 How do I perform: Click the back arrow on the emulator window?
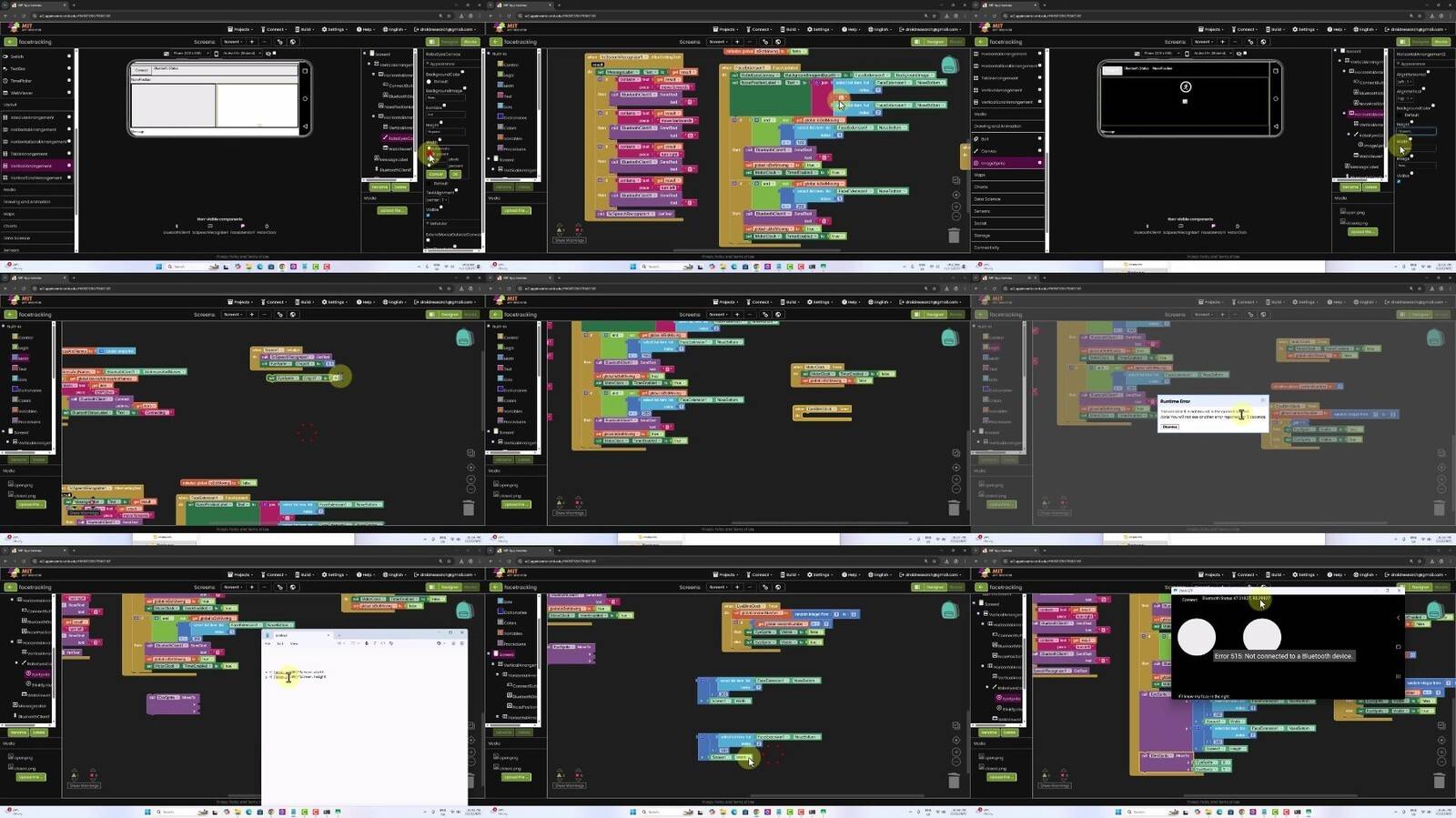click(x=1399, y=618)
